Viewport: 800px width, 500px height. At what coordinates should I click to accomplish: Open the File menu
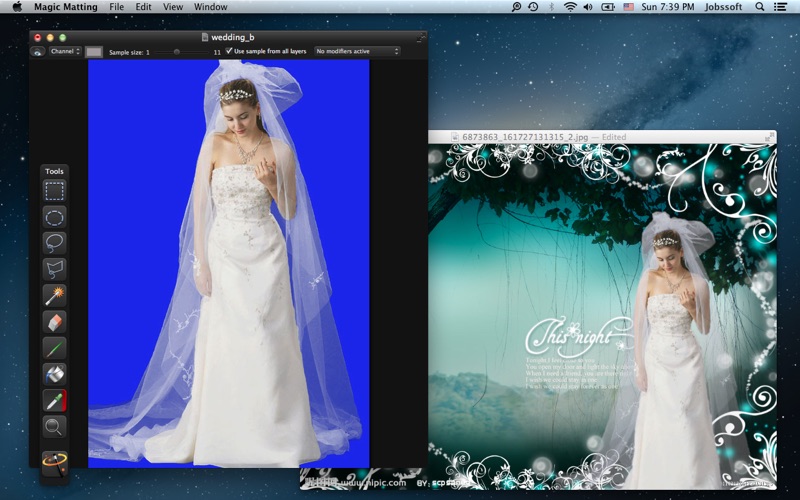(116, 7)
